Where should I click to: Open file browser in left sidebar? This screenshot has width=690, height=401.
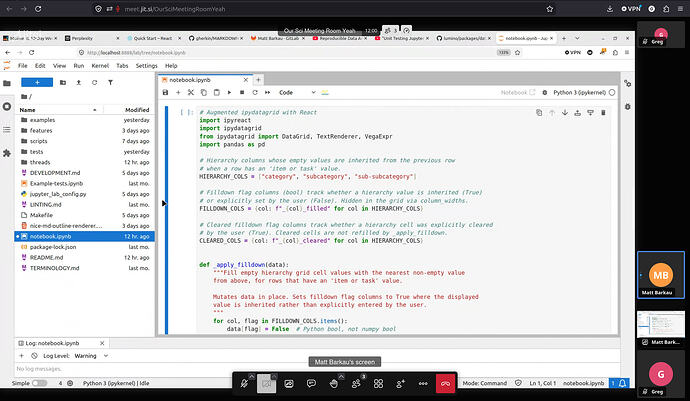7,83
